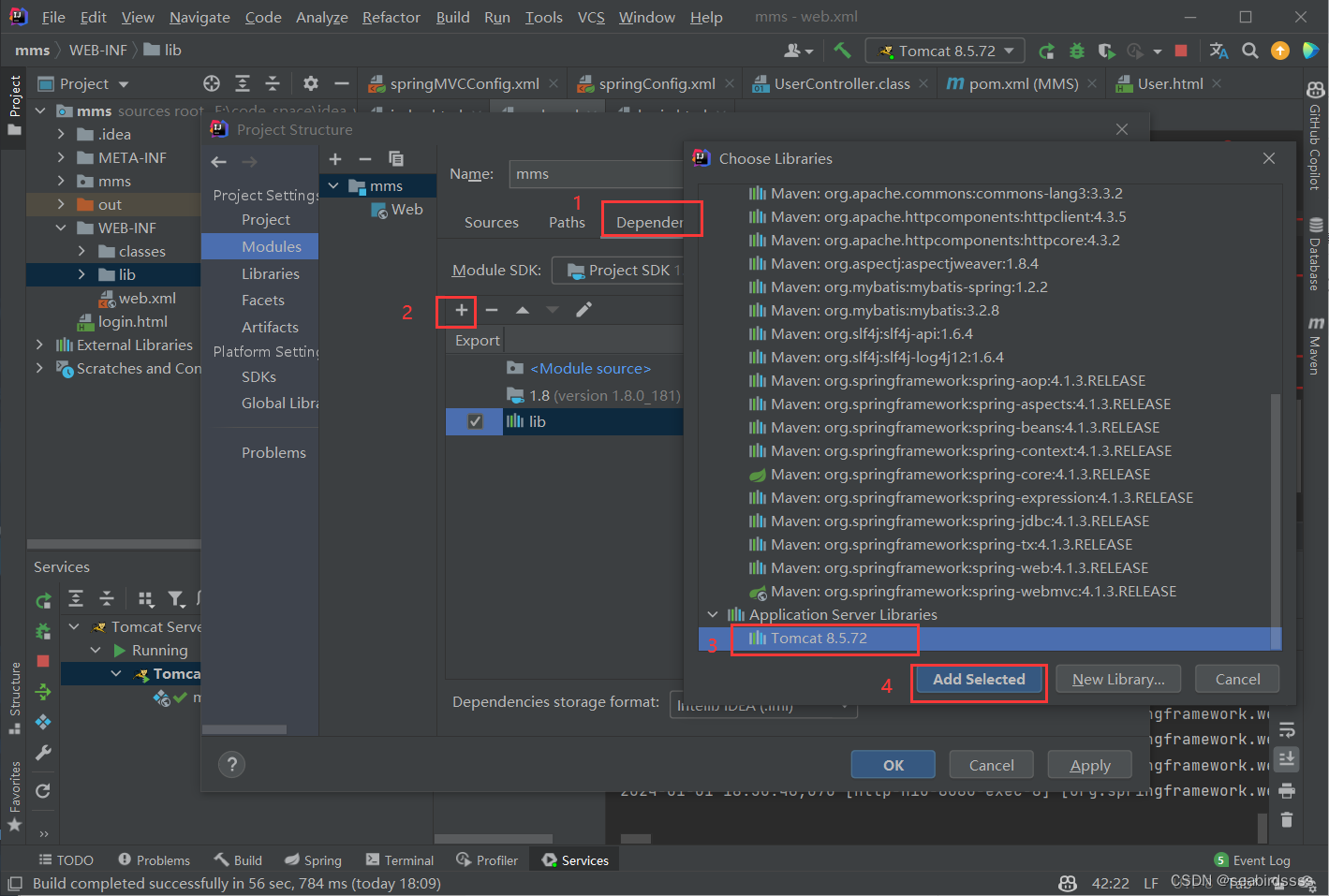Viewport: 1329px width, 896px height.
Task: Click the Rerun Tomcat icon in toolbar
Action: 1047,51
